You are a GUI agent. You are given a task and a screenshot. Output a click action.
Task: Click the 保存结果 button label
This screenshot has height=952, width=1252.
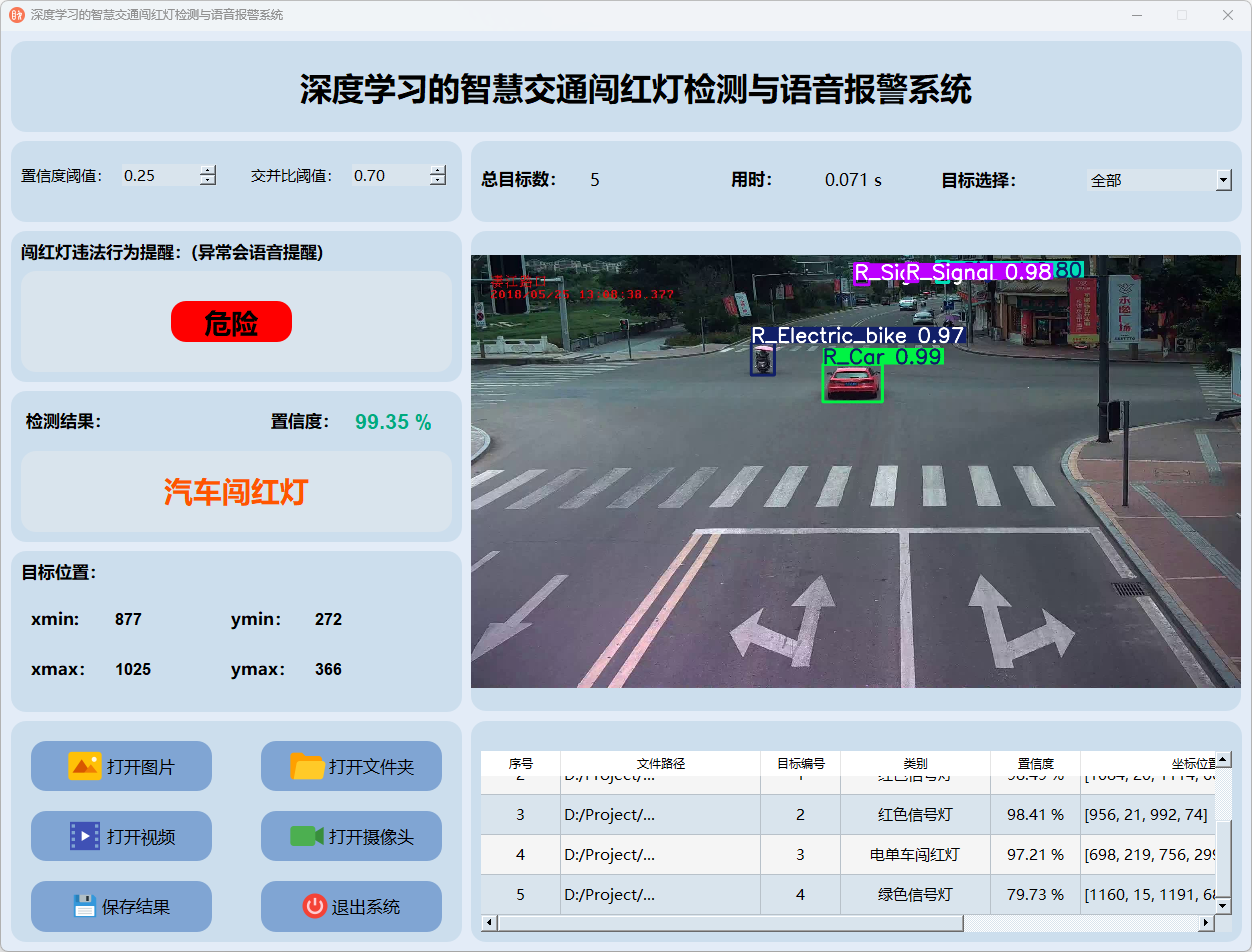point(136,907)
